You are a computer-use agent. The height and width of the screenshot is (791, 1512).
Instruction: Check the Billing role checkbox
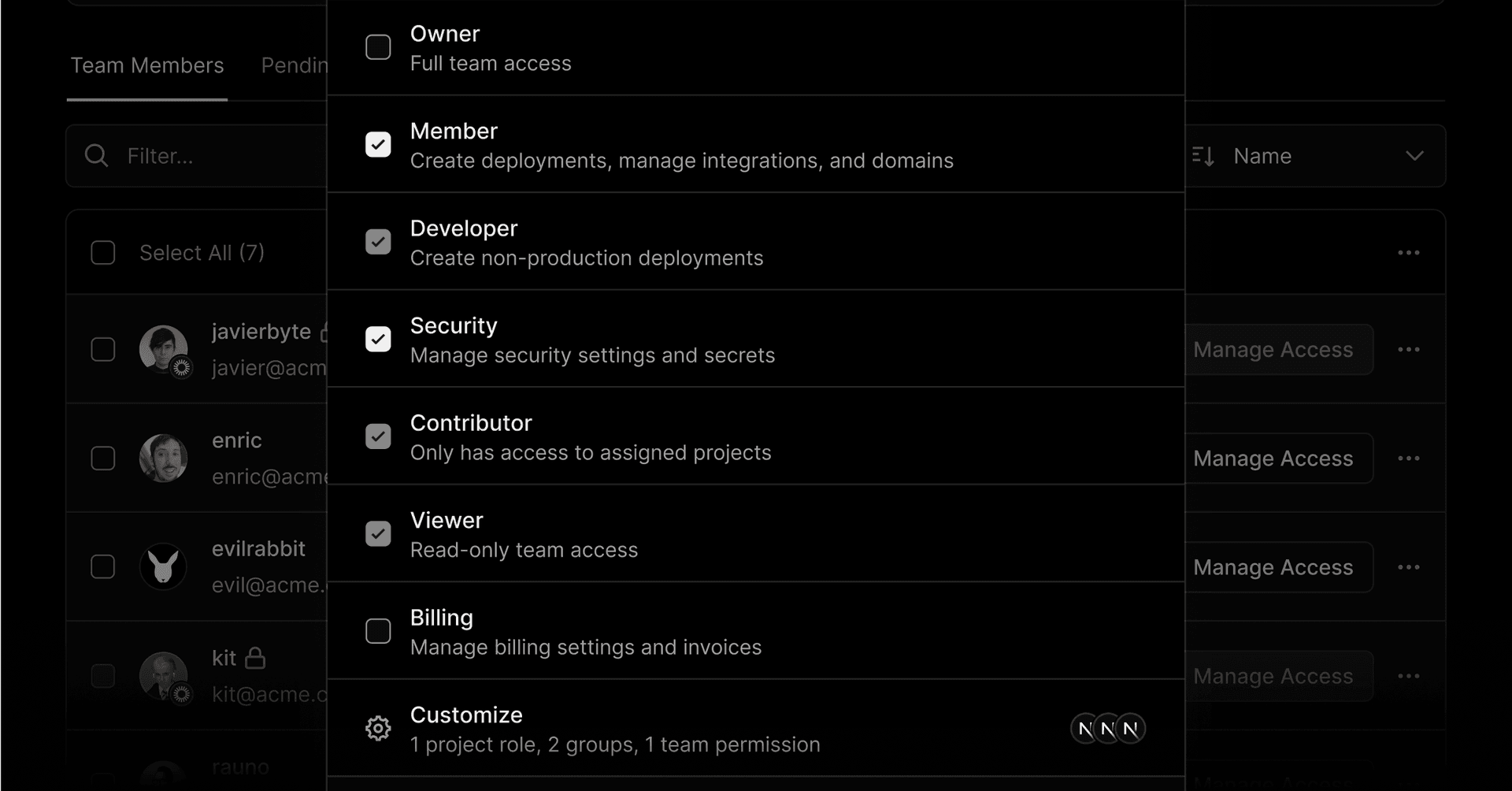tap(378, 631)
